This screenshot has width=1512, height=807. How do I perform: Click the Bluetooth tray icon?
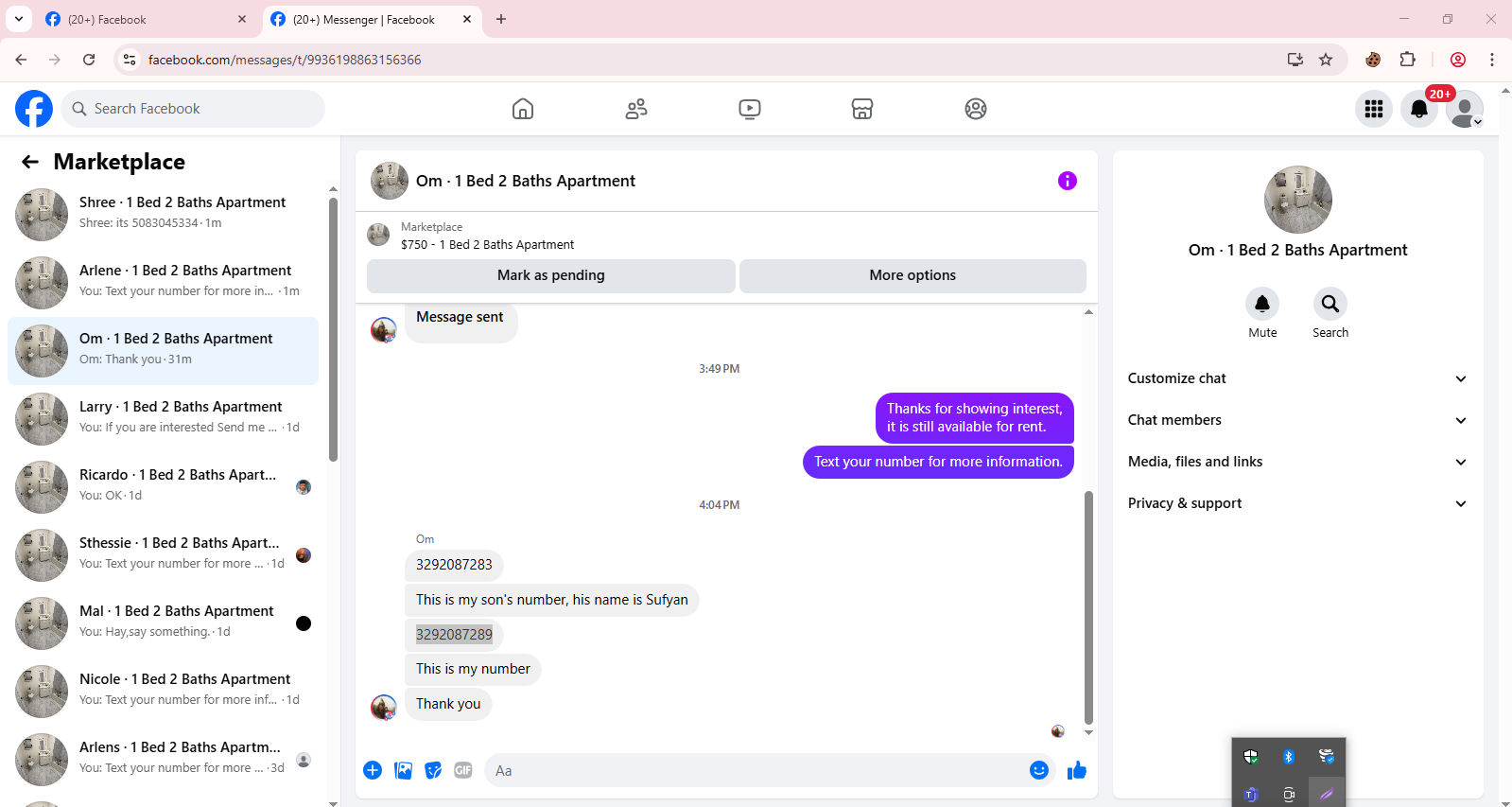[x=1289, y=756]
